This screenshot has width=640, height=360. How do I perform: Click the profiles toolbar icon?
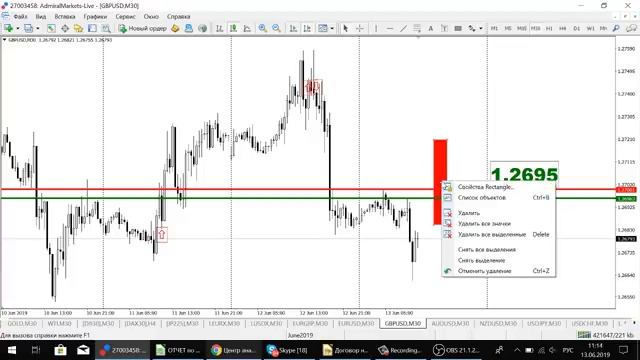tap(28, 28)
